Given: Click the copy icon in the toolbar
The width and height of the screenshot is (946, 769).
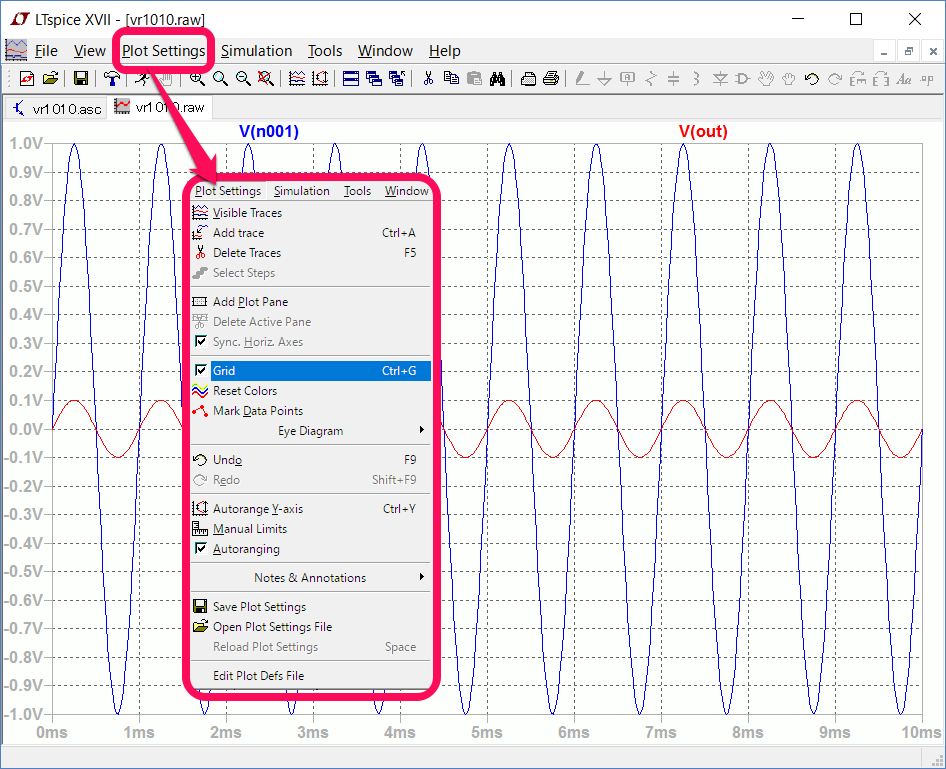Looking at the screenshot, I should pos(451,78).
